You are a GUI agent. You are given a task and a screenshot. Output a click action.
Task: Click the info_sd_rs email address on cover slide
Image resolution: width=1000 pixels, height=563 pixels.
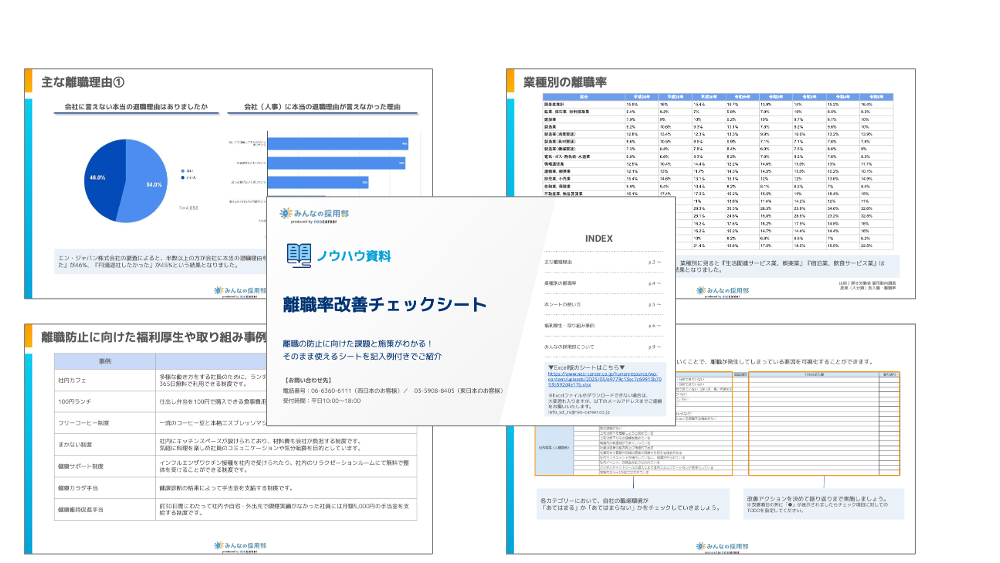579,412
